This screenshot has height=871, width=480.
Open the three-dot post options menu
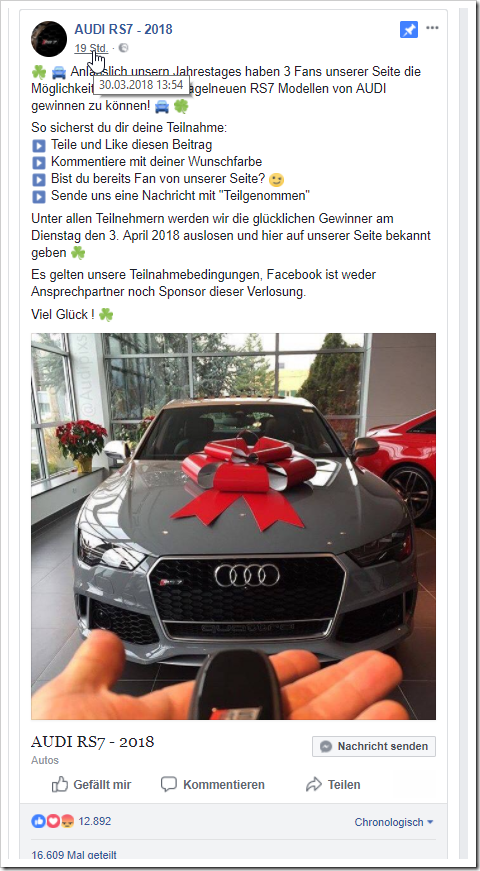pos(432,28)
